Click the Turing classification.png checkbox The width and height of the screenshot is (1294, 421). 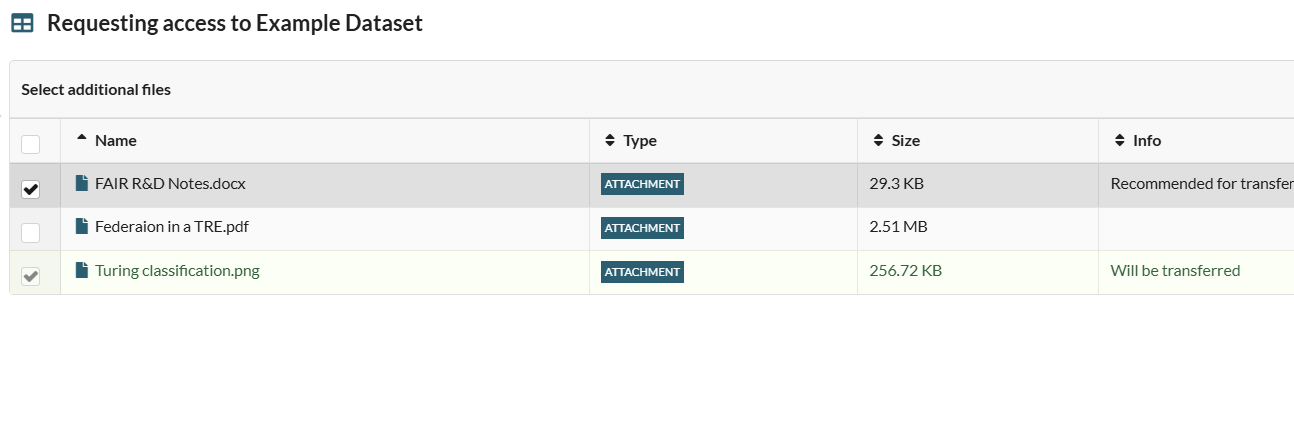pos(31,276)
